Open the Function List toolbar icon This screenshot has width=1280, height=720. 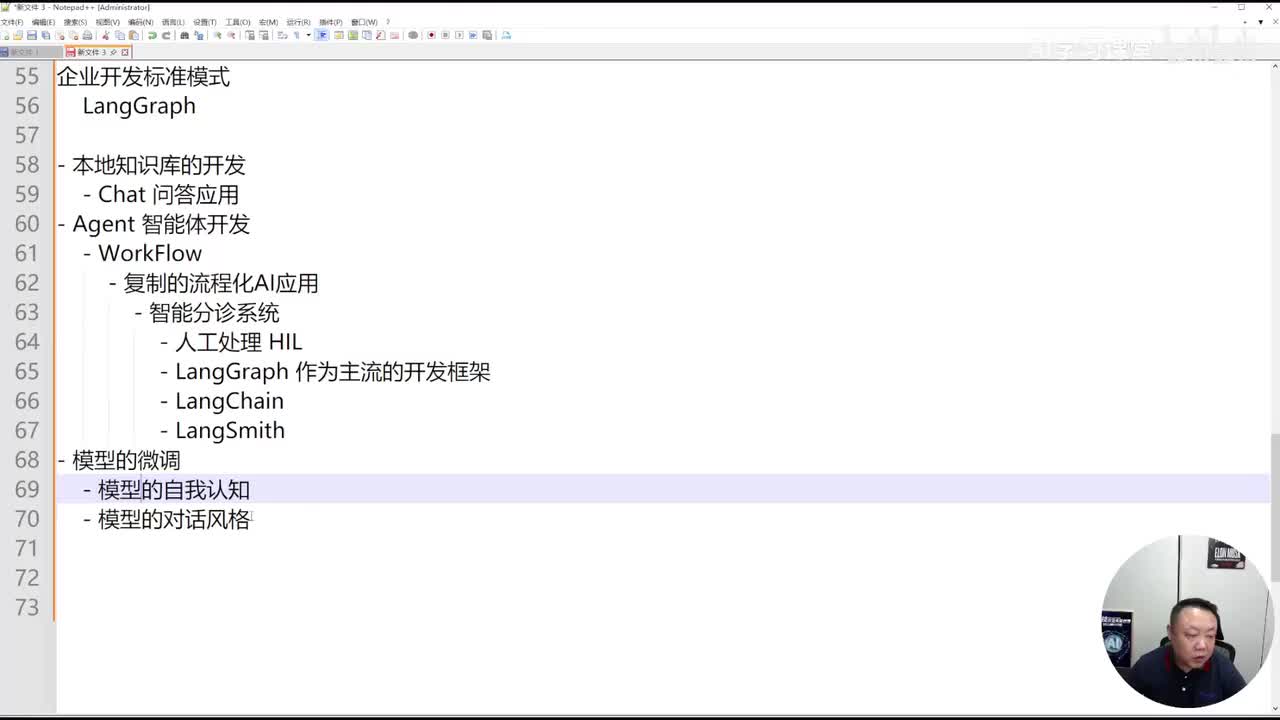pos(381,35)
